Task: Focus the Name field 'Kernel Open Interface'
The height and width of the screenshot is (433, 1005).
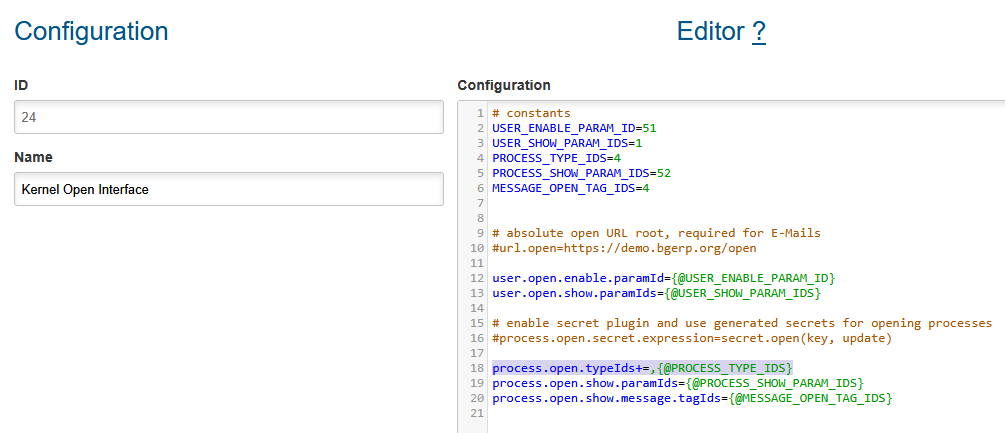Action: [x=228, y=189]
